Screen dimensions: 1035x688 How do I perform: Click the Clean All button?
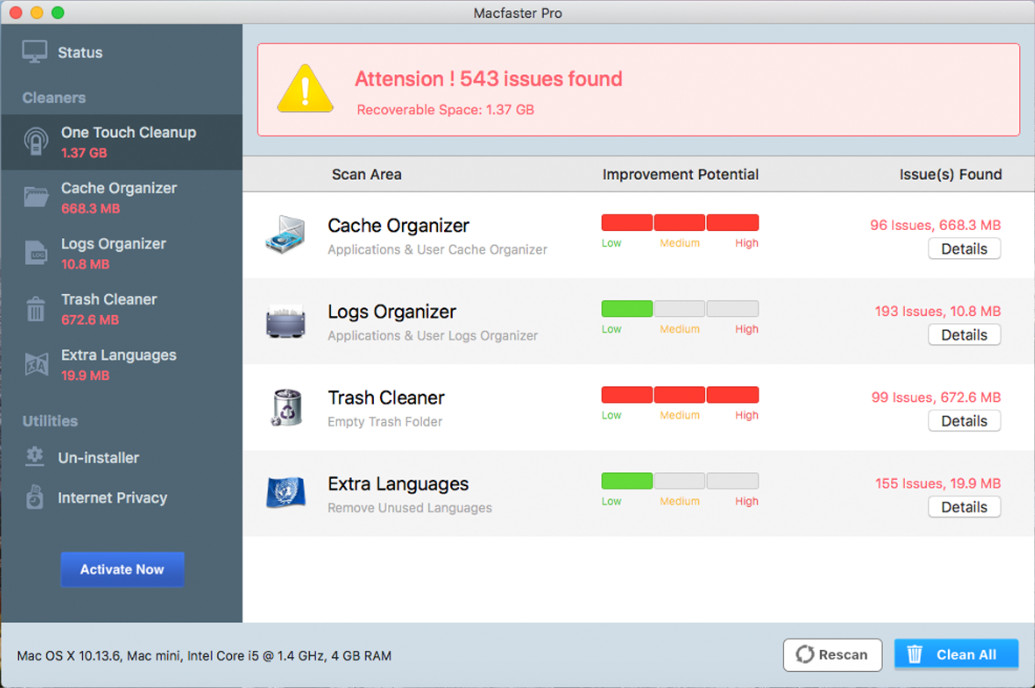pyautogui.click(x=956, y=654)
